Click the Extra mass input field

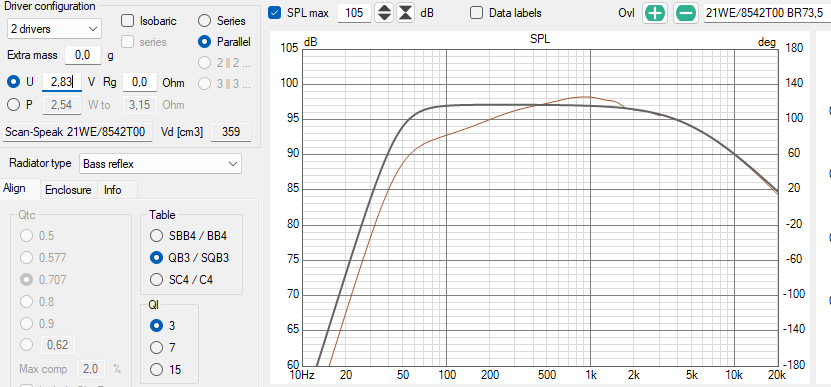coord(83,55)
